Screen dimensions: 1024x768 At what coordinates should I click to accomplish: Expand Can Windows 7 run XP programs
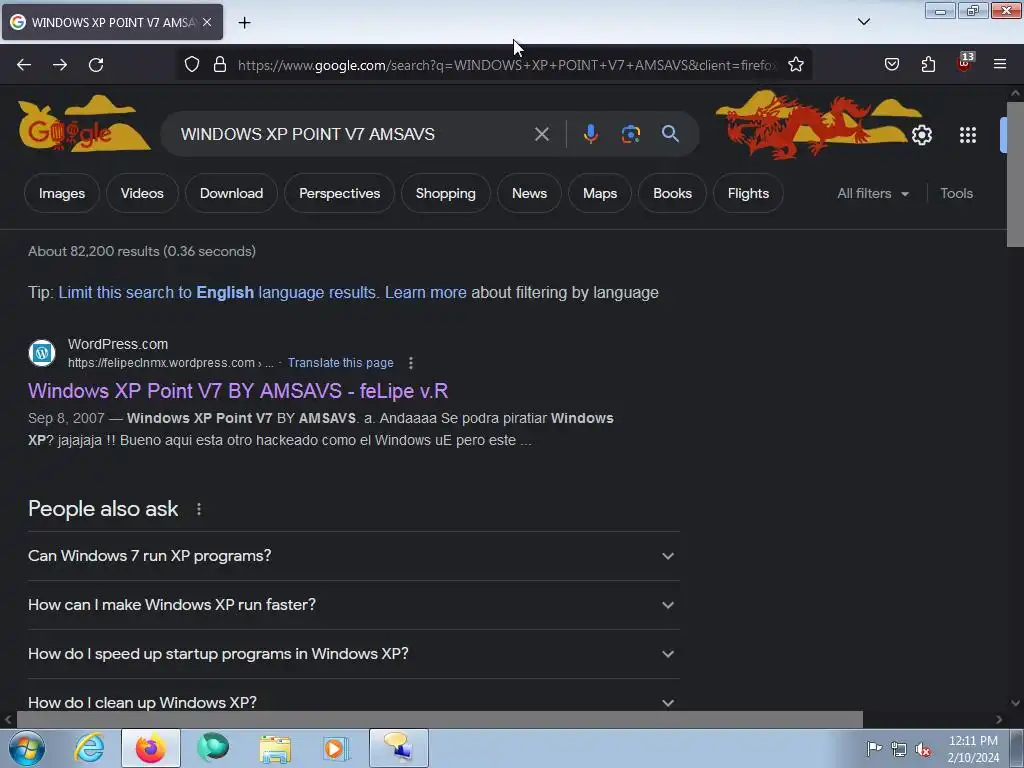(x=353, y=556)
